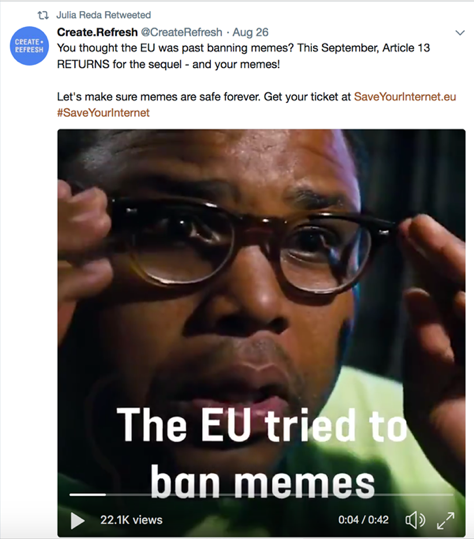Open the Aug 26 tweet timestamp
Image resolution: width=474 pixels, height=539 pixels.
click(250, 32)
